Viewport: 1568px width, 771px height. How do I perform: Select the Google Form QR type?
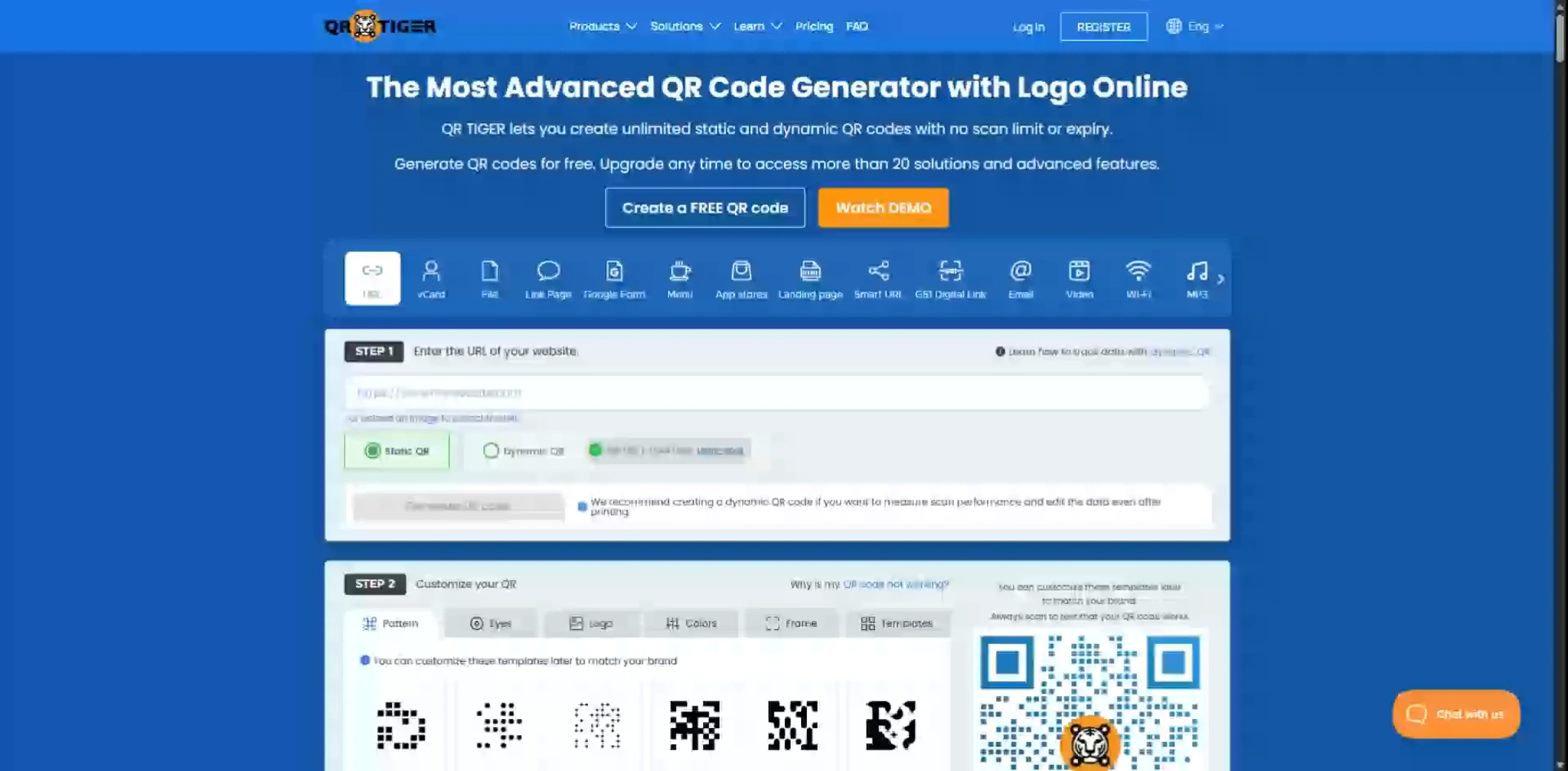tap(615, 279)
